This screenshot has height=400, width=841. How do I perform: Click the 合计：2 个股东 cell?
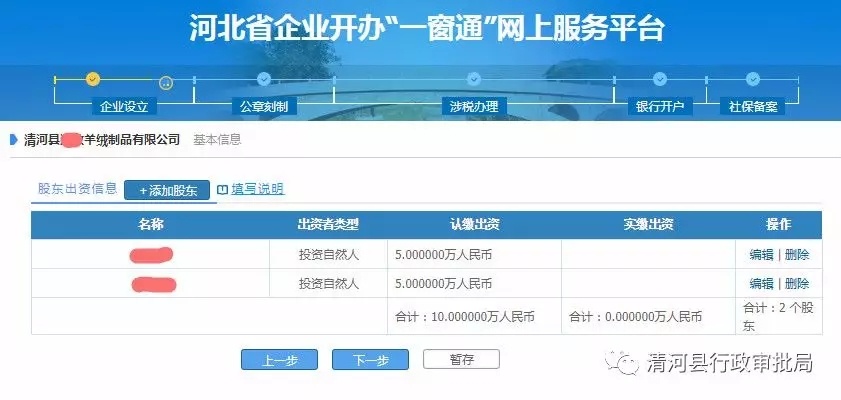pyautogui.click(x=778, y=316)
